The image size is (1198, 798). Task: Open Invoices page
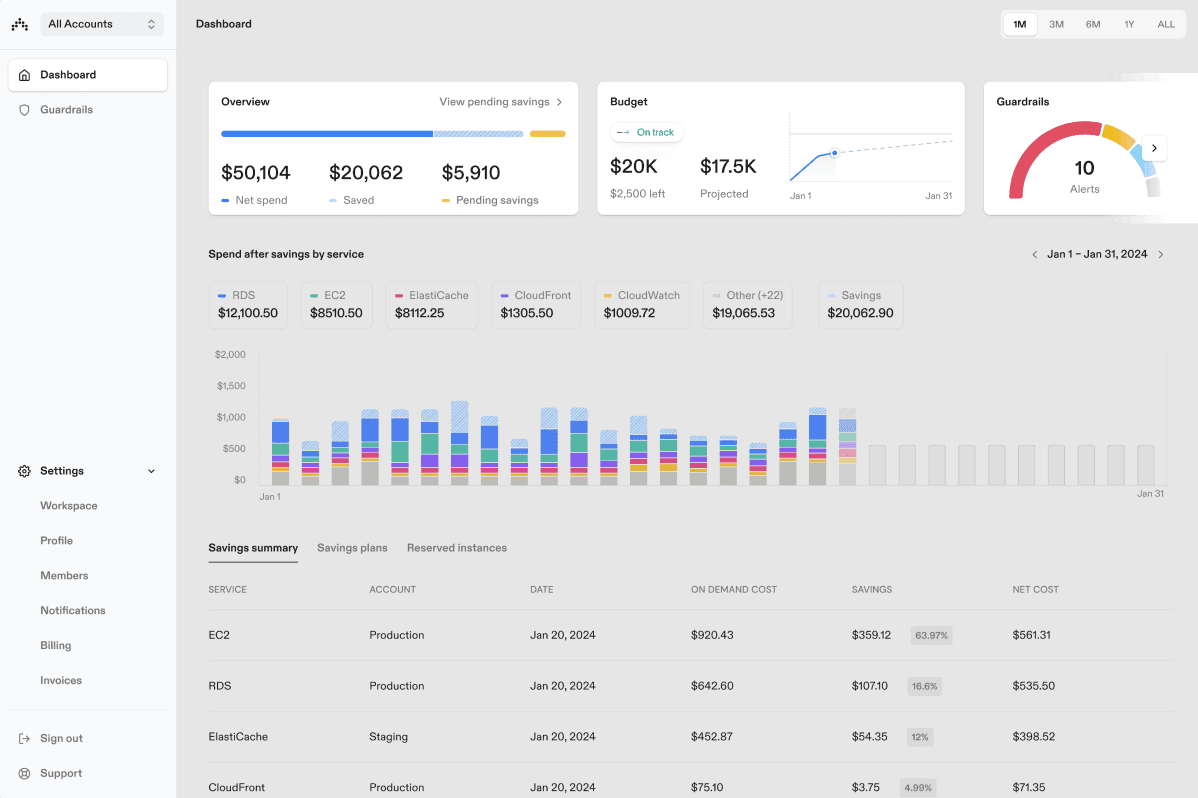(61, 680)
